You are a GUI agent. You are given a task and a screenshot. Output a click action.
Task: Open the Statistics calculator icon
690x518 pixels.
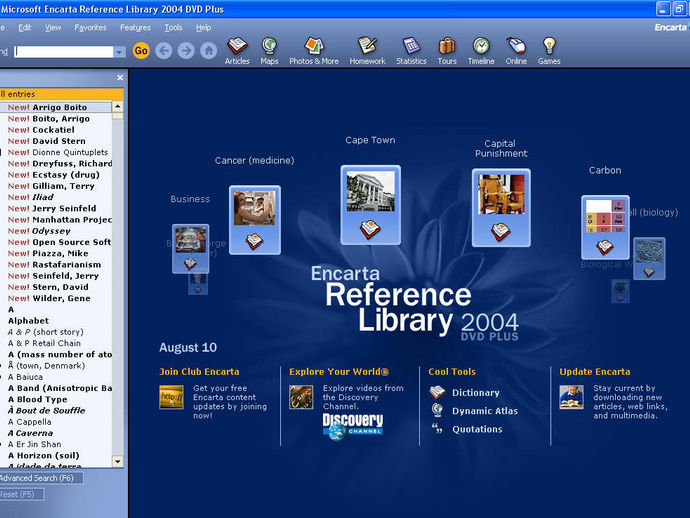pyautogui.click(x=411, y=51)
